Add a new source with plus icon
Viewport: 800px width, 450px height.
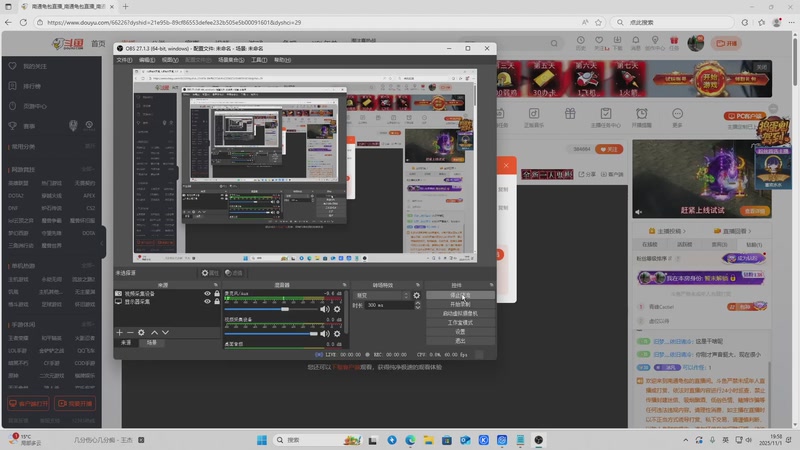pyautogui.click(x=119, y=333)
